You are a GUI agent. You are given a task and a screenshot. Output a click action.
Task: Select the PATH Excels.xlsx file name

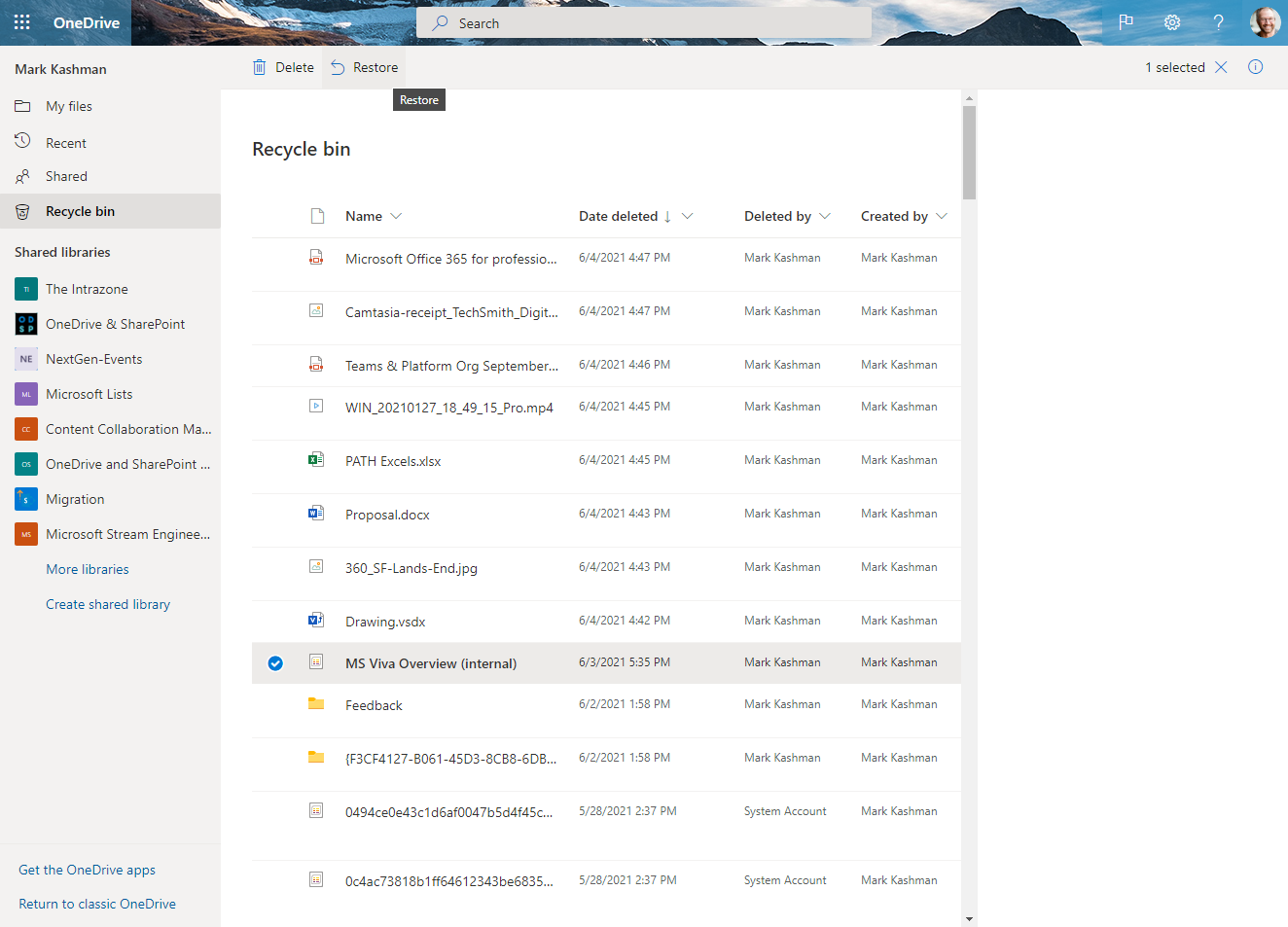point(393,461)
